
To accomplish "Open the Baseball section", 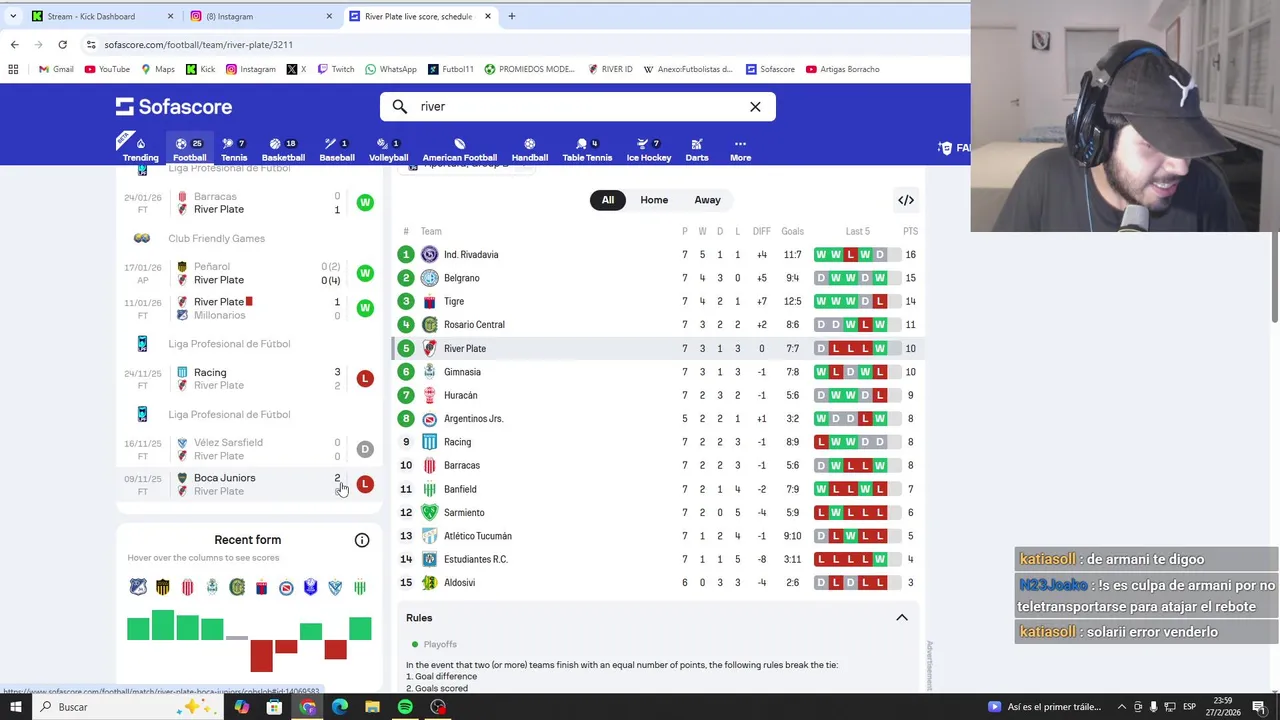I will (x=337, y=150).
